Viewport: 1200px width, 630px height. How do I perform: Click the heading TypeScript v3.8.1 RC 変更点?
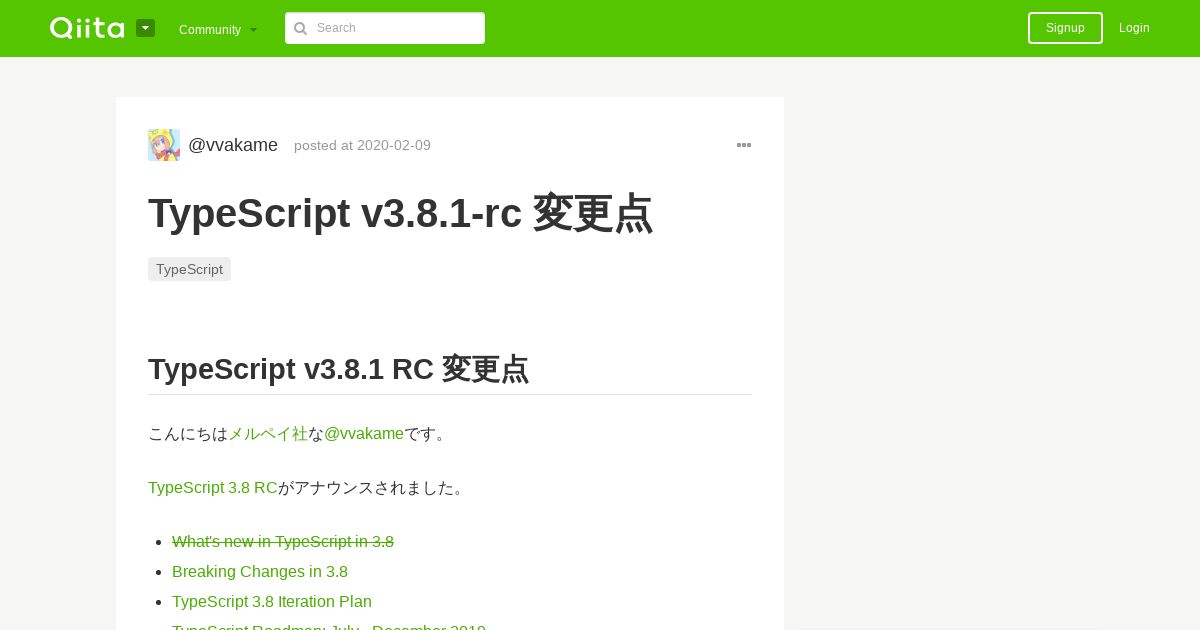click(338, 369)
